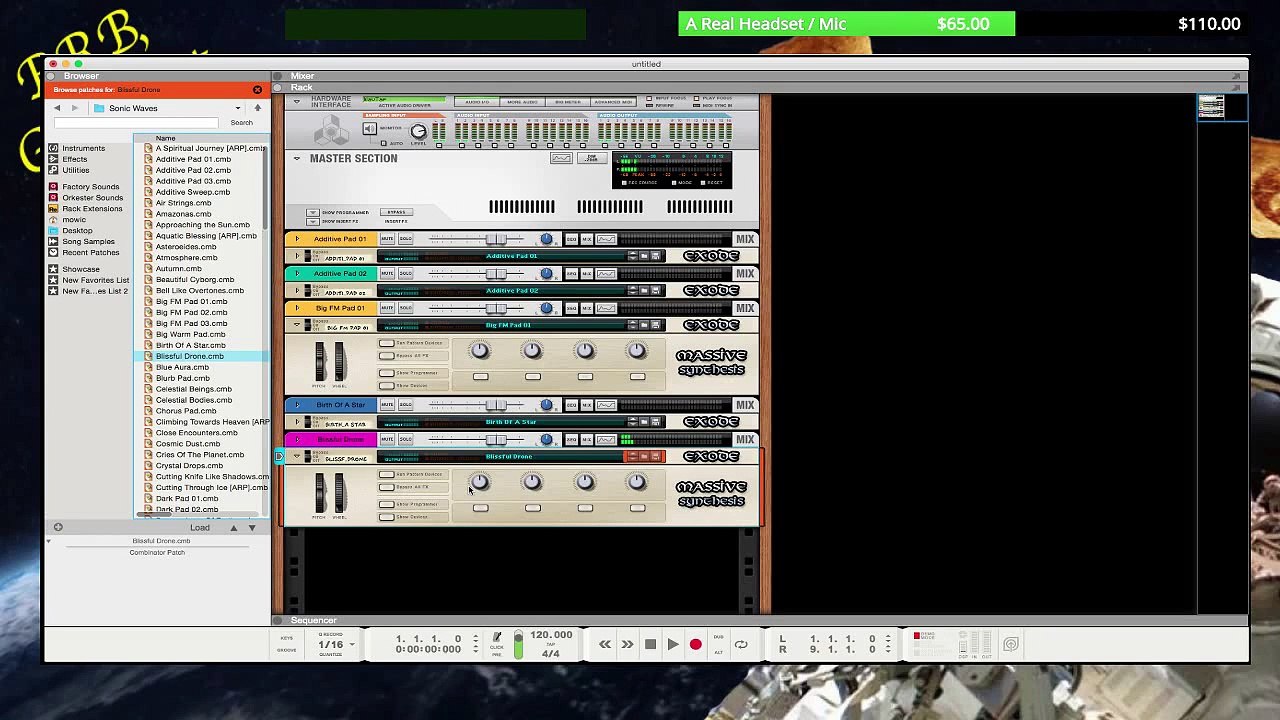Click the add favorites plus icon
This screenshot has width=1280, height=720.
tap(58, 528)
